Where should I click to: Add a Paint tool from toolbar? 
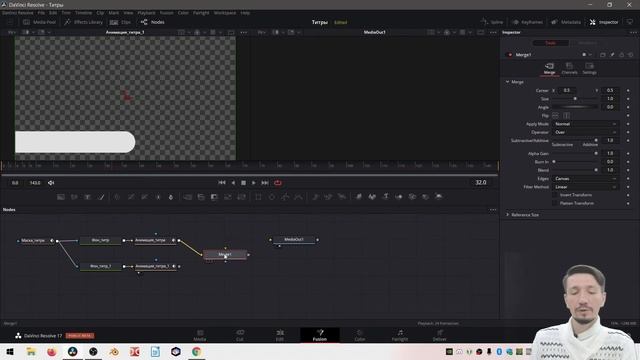click(102, 197)
